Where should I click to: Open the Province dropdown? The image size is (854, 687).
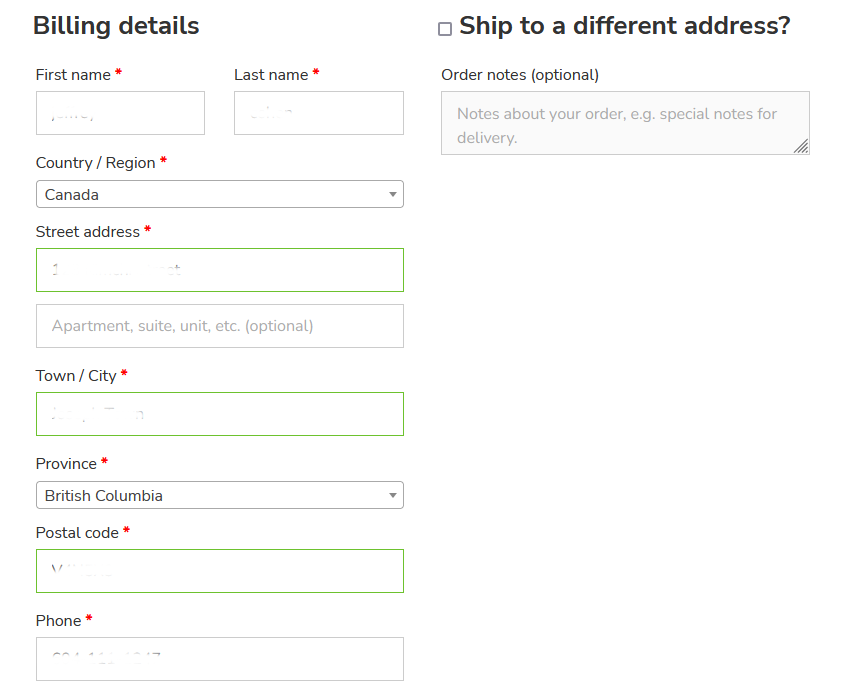[x=220, y=495]
